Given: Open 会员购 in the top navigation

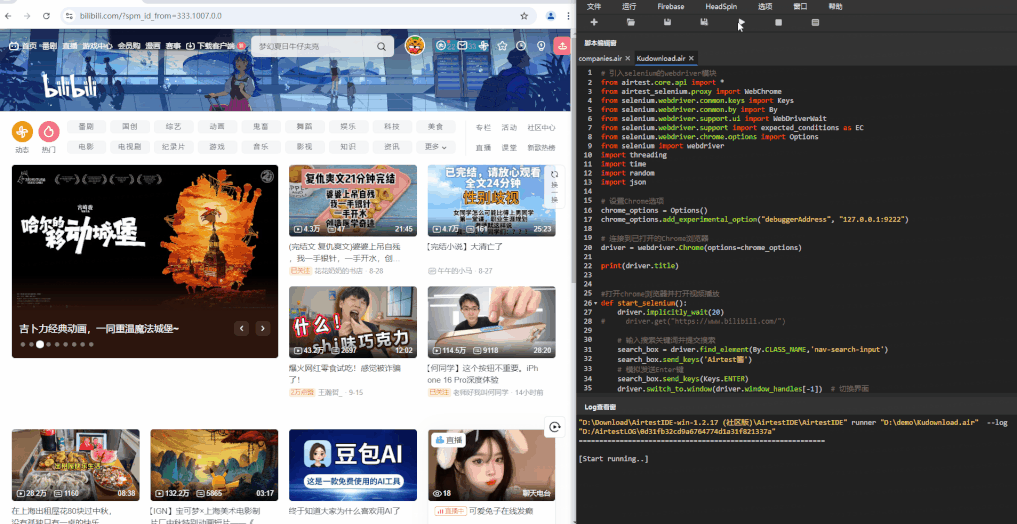Looking at the screenshot, I should 129,46.
